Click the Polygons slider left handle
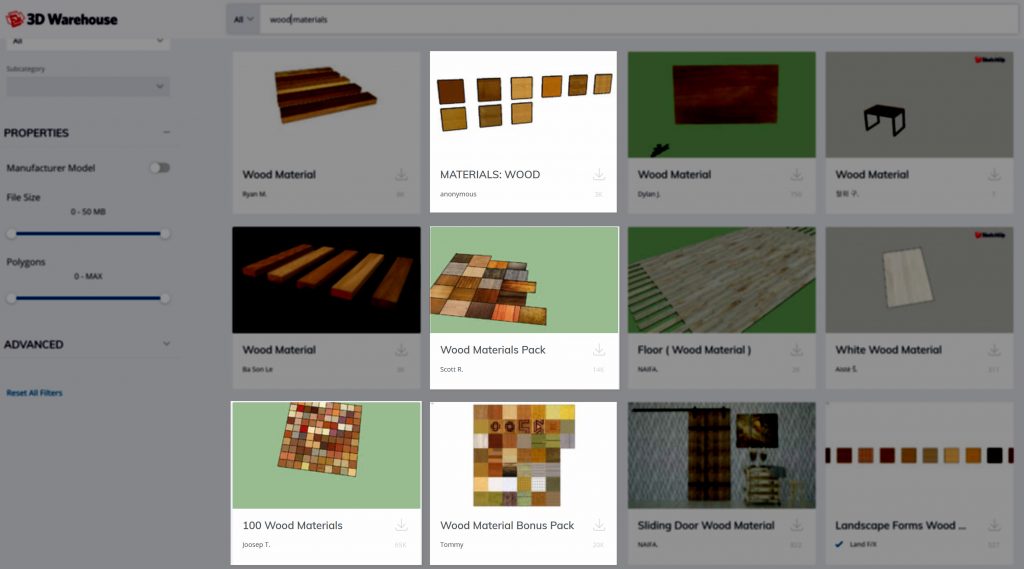Image resolution: width=1024 pixels, height=569 pixels. (x=11, y=298)
